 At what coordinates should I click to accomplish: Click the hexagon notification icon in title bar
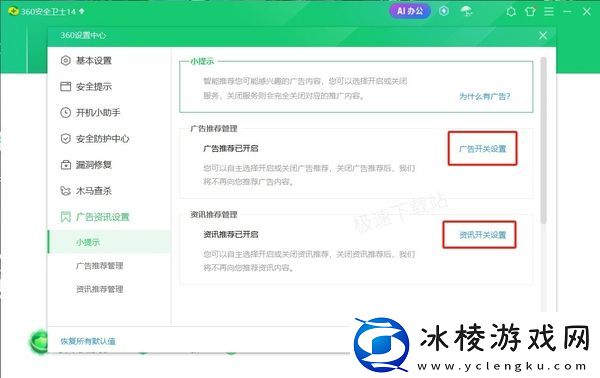(511, 12)
